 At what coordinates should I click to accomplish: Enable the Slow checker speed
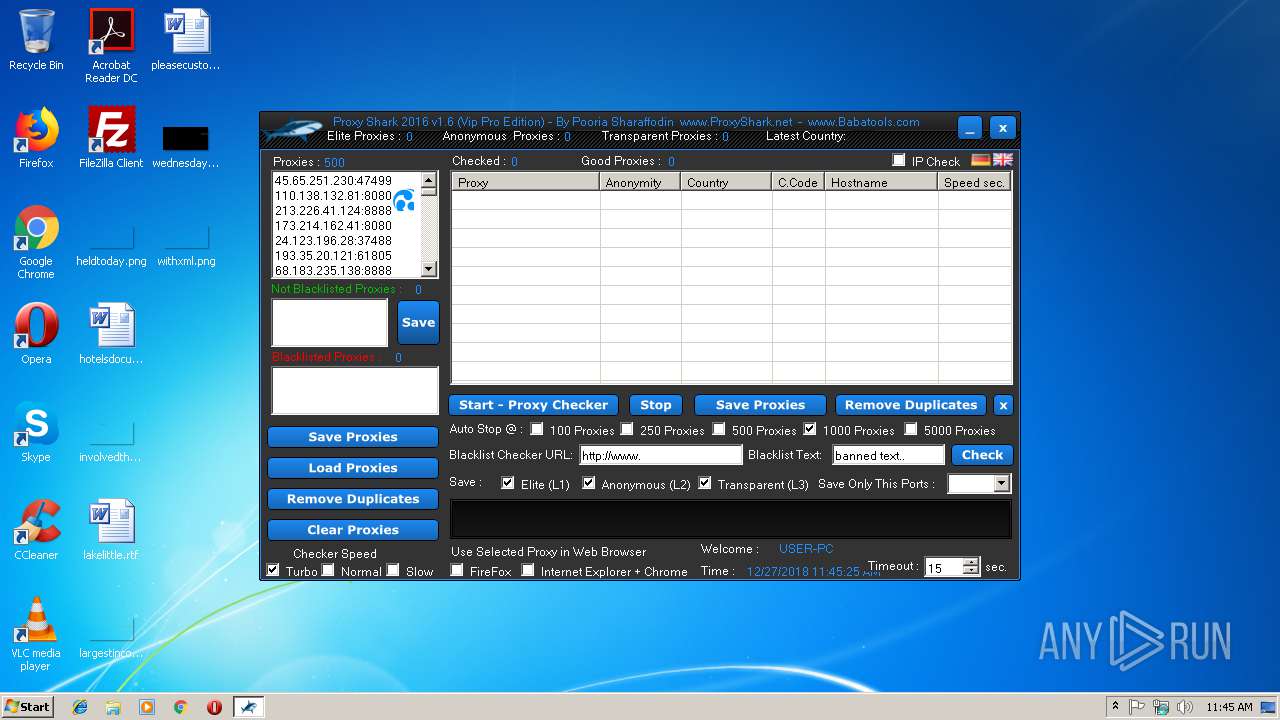(393, 570)
